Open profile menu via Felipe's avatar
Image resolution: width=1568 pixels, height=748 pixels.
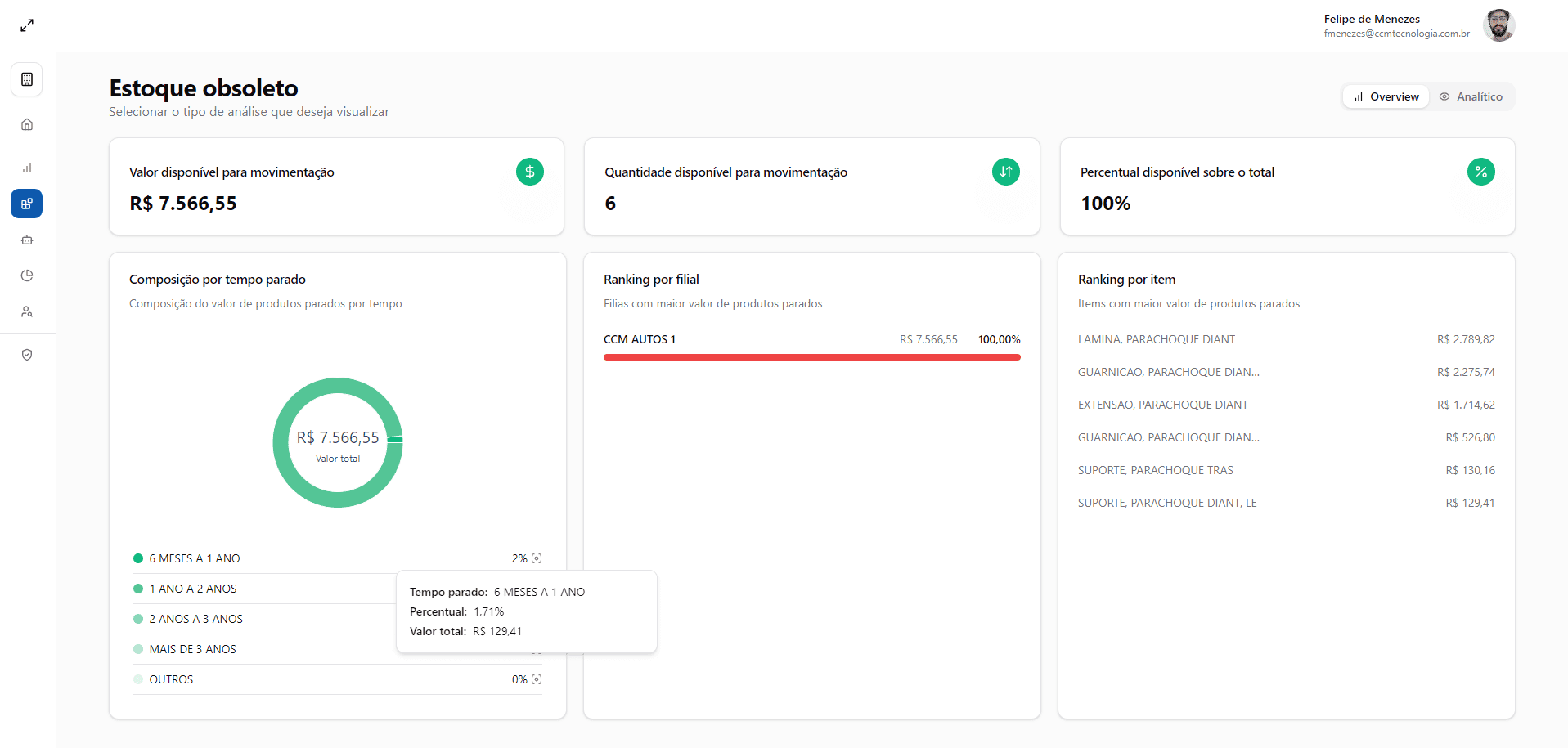(1499, 25)
